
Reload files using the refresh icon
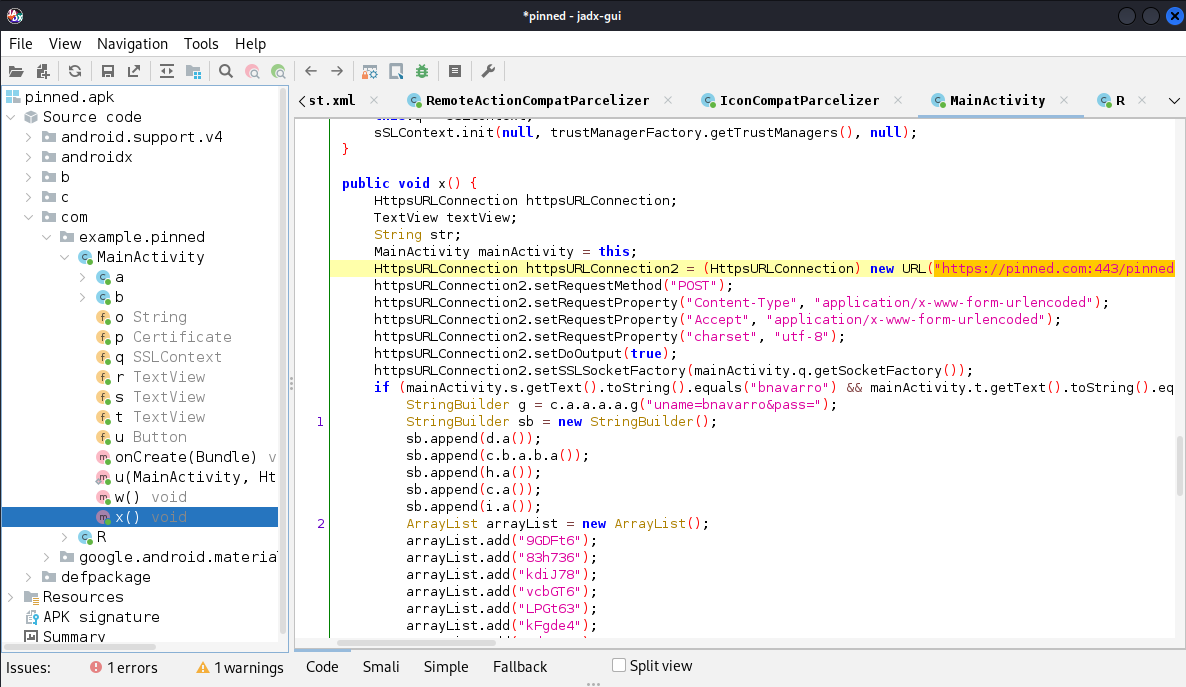(x=75, y=71)
